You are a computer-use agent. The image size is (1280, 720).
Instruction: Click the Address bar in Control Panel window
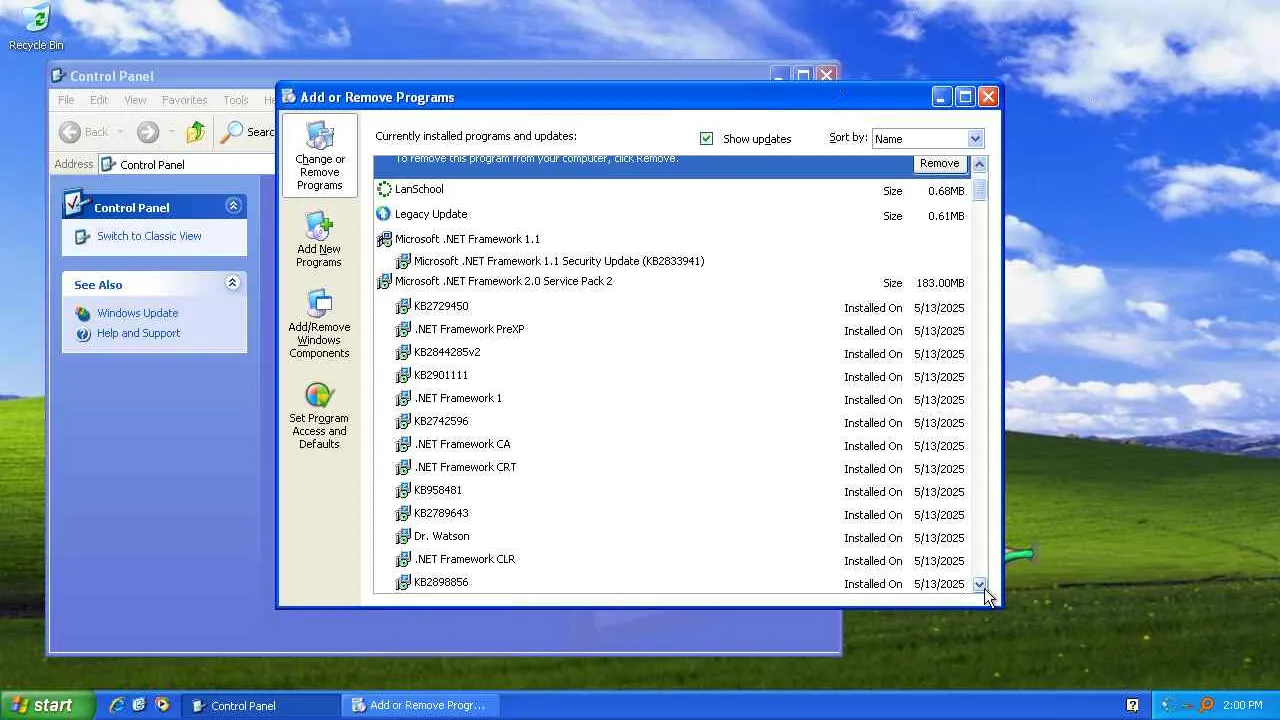click(187, 164)
